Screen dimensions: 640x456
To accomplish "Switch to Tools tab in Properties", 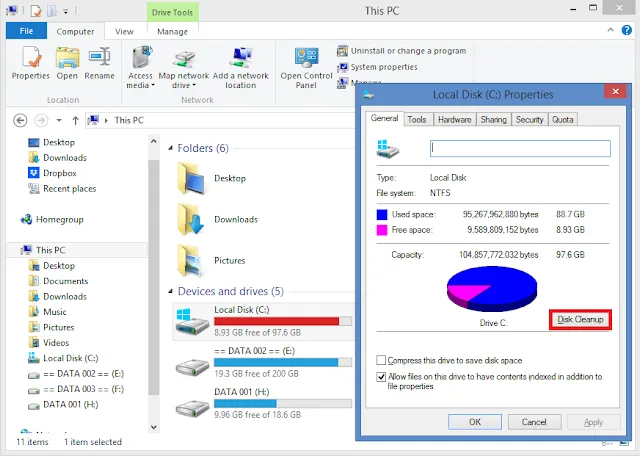I will [x=417, y=120].
